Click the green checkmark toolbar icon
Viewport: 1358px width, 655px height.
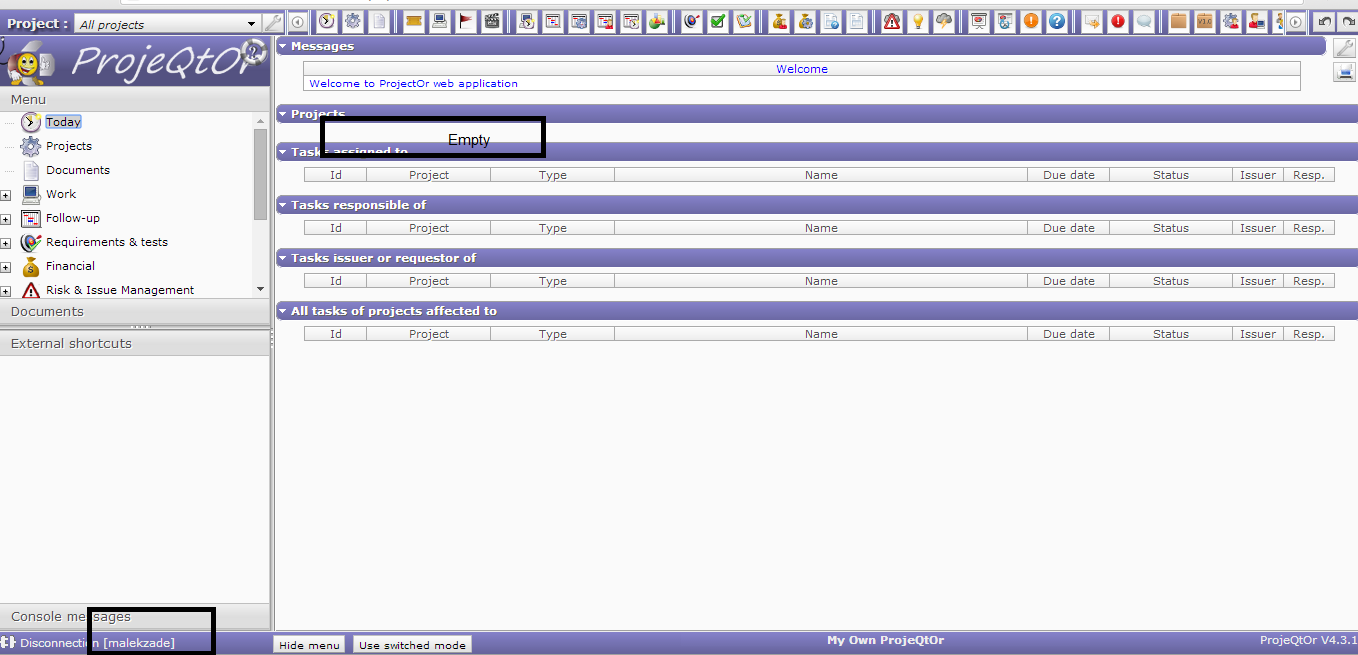pyautogui.click(x=718, y=21)
